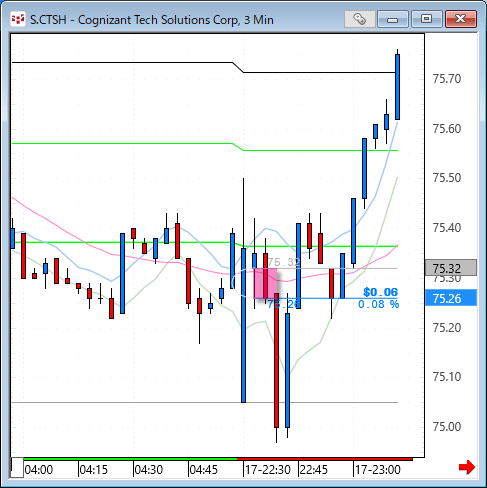The image size is (487, 488).
Task: Click the window title S.CTSH Cognizant text
Action: (152, 20)
